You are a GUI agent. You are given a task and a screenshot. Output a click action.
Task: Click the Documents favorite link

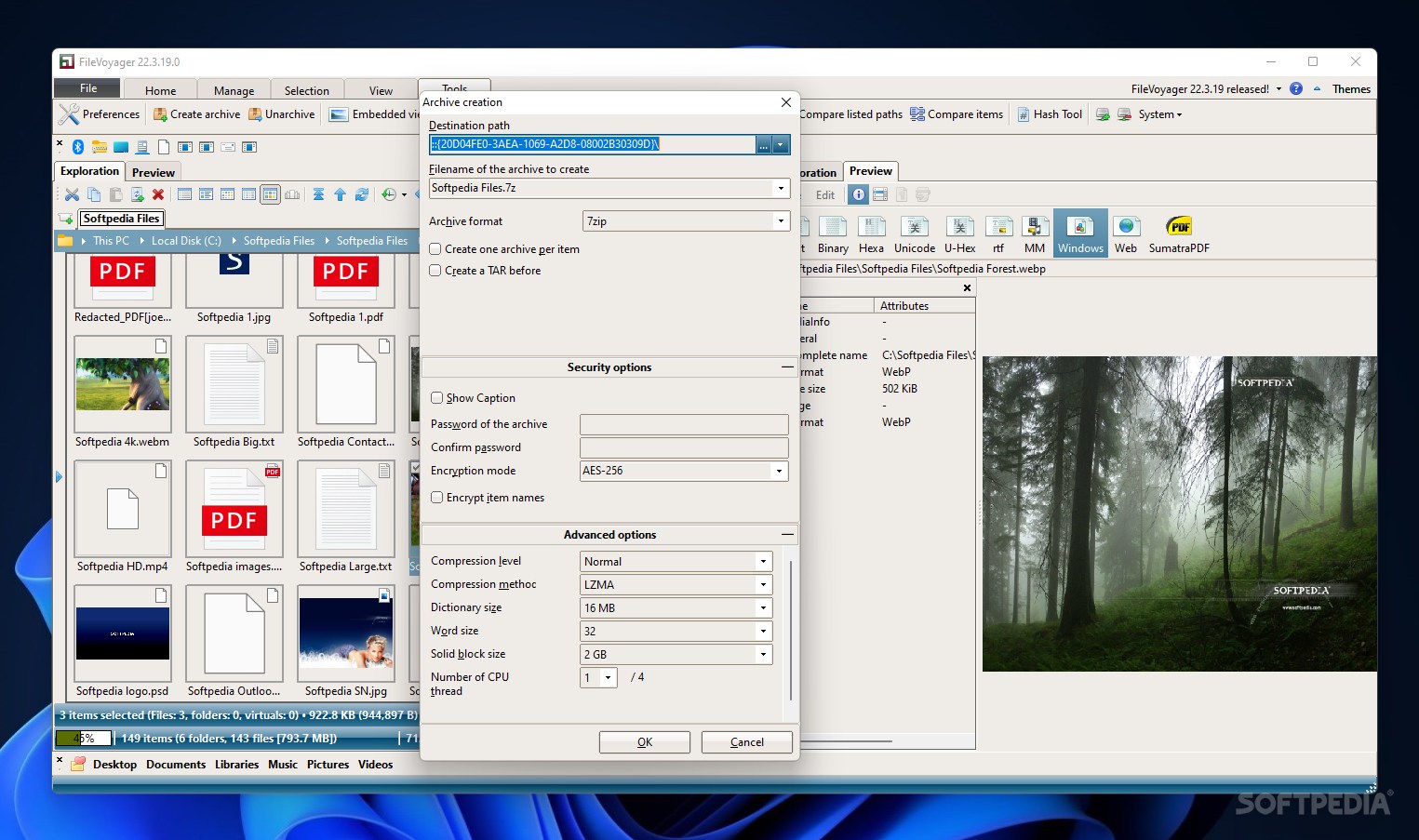pos(176,765)
